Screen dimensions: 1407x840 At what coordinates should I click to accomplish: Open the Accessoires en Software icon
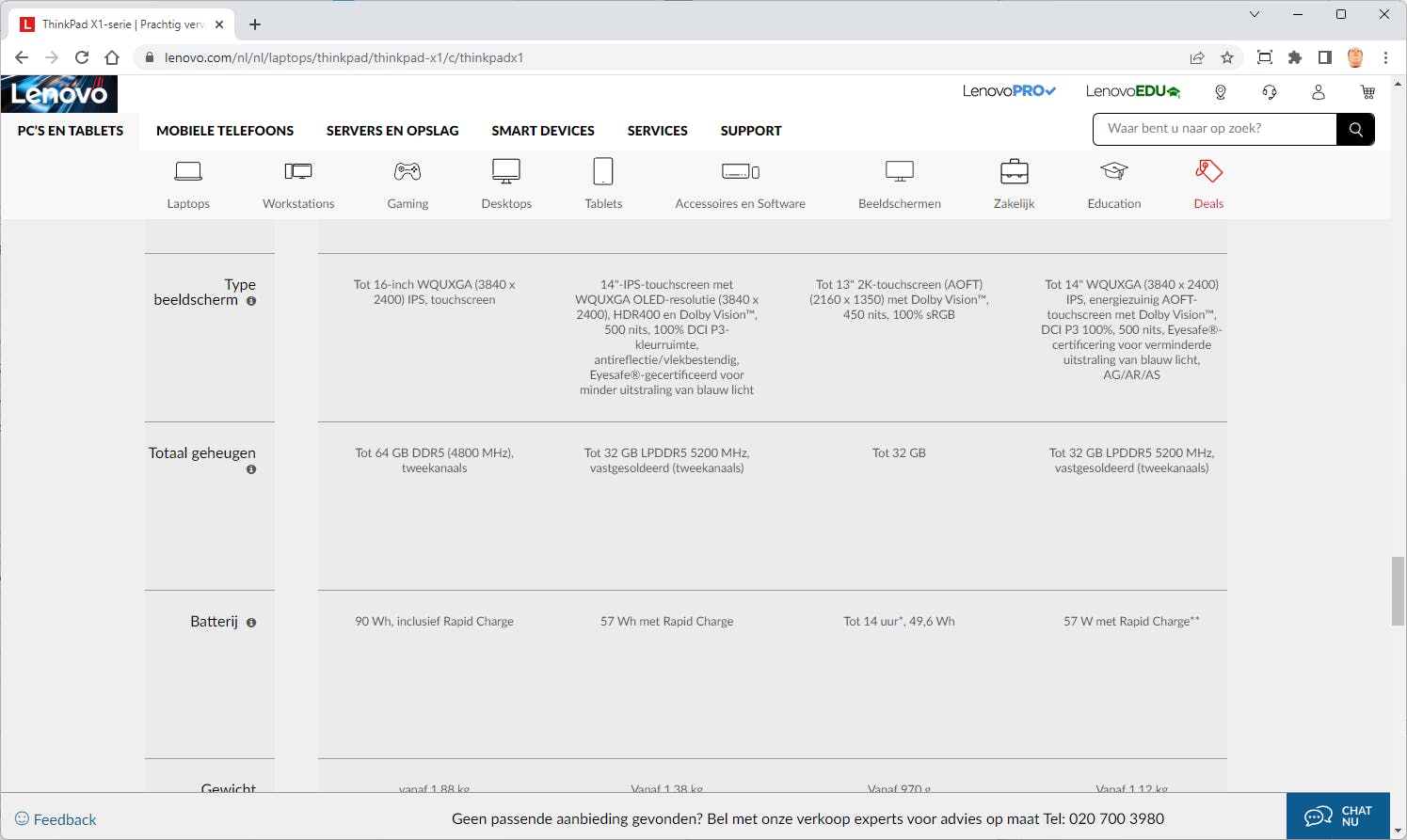(x=741, y=171)
